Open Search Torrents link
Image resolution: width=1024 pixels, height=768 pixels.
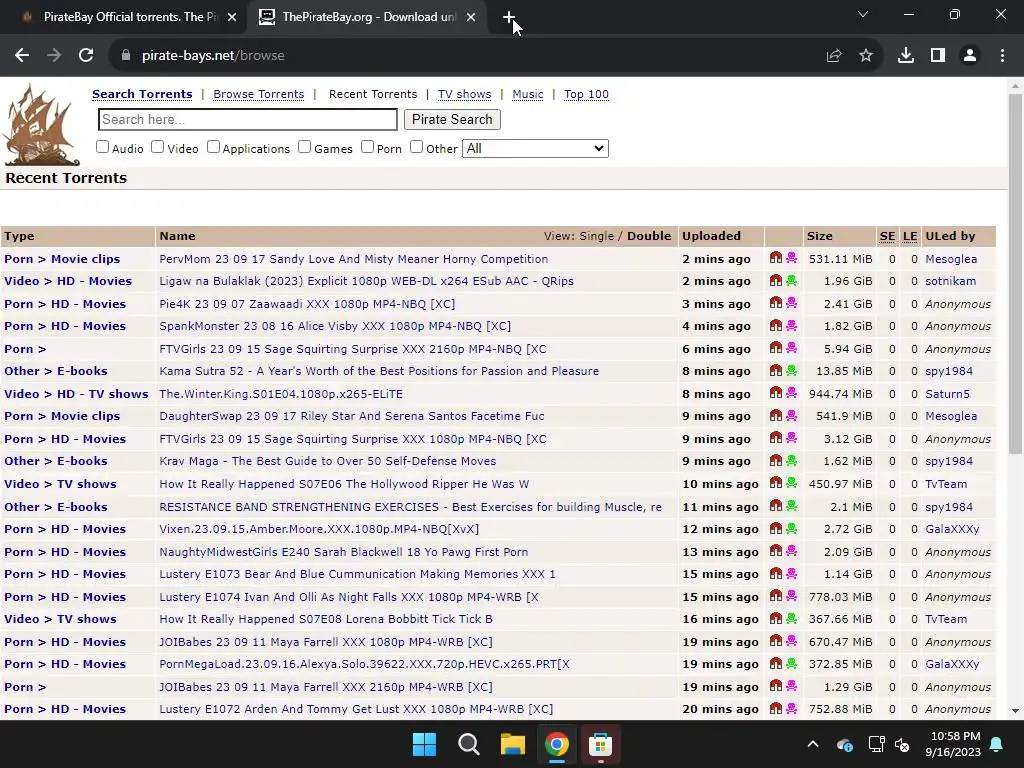(142, 94)
